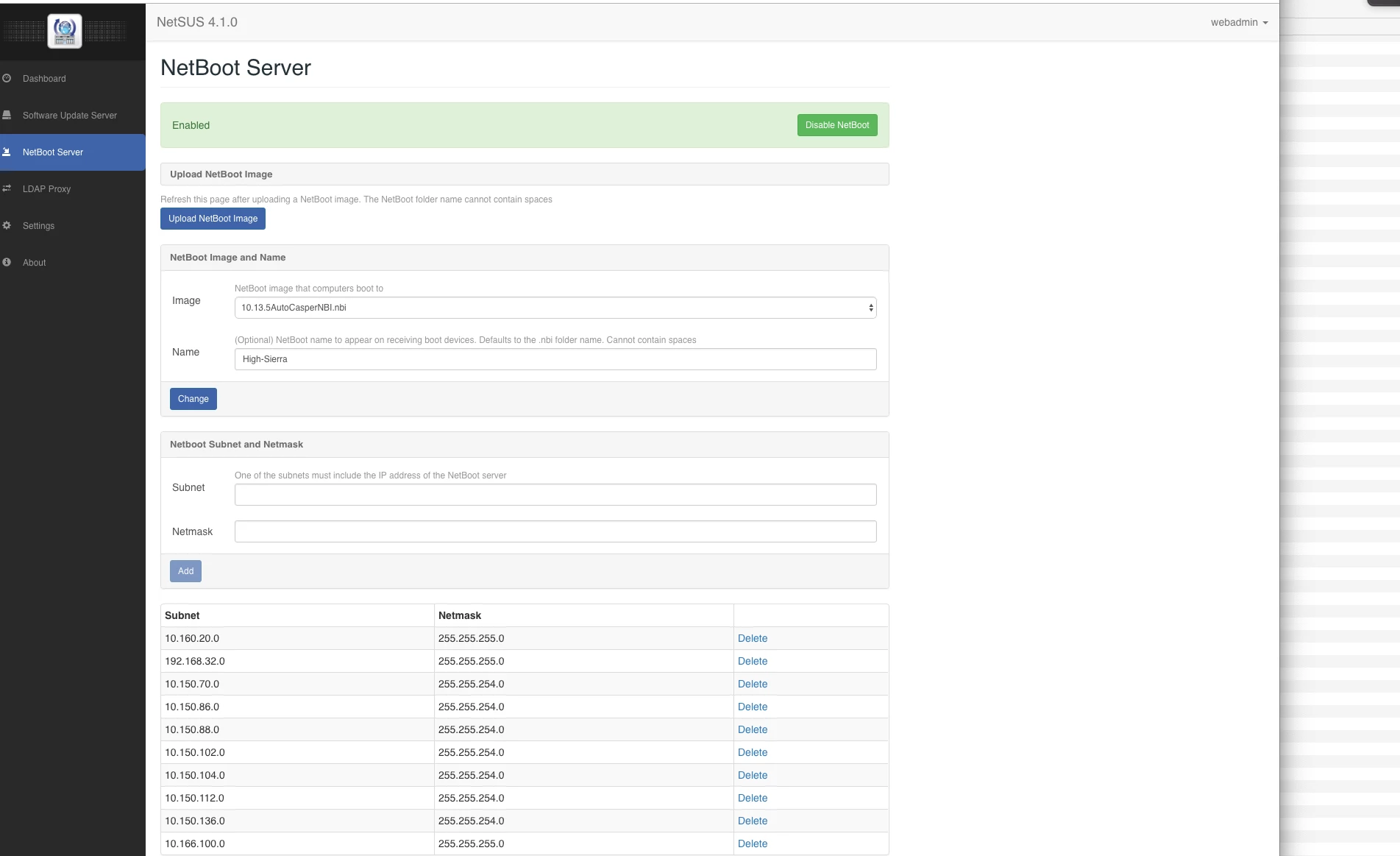Delete subnet 10.150.102.0
This screenshot has height=856, width=1400.
[x=753, y=752]
